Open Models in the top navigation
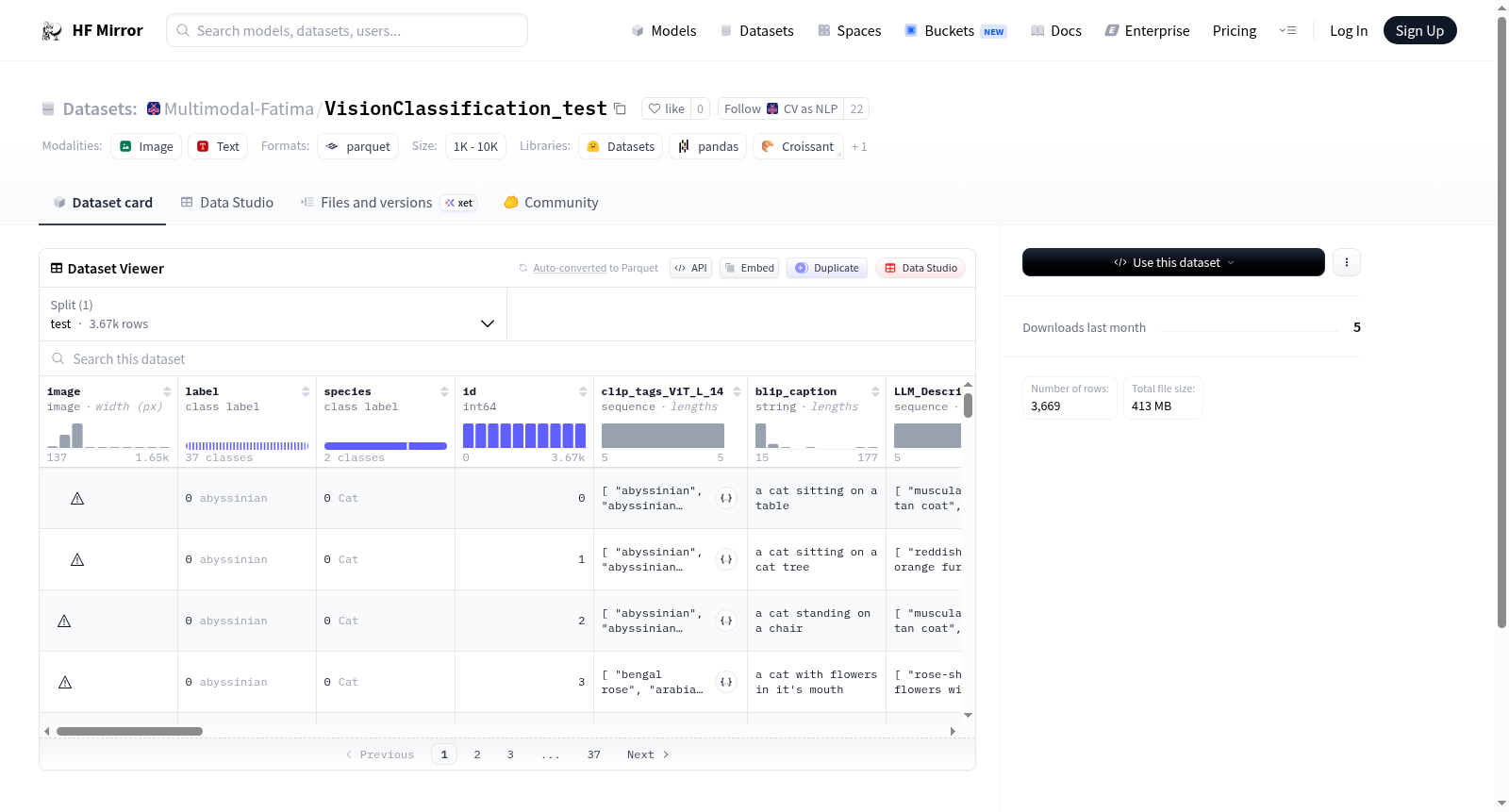 (664, 31)
